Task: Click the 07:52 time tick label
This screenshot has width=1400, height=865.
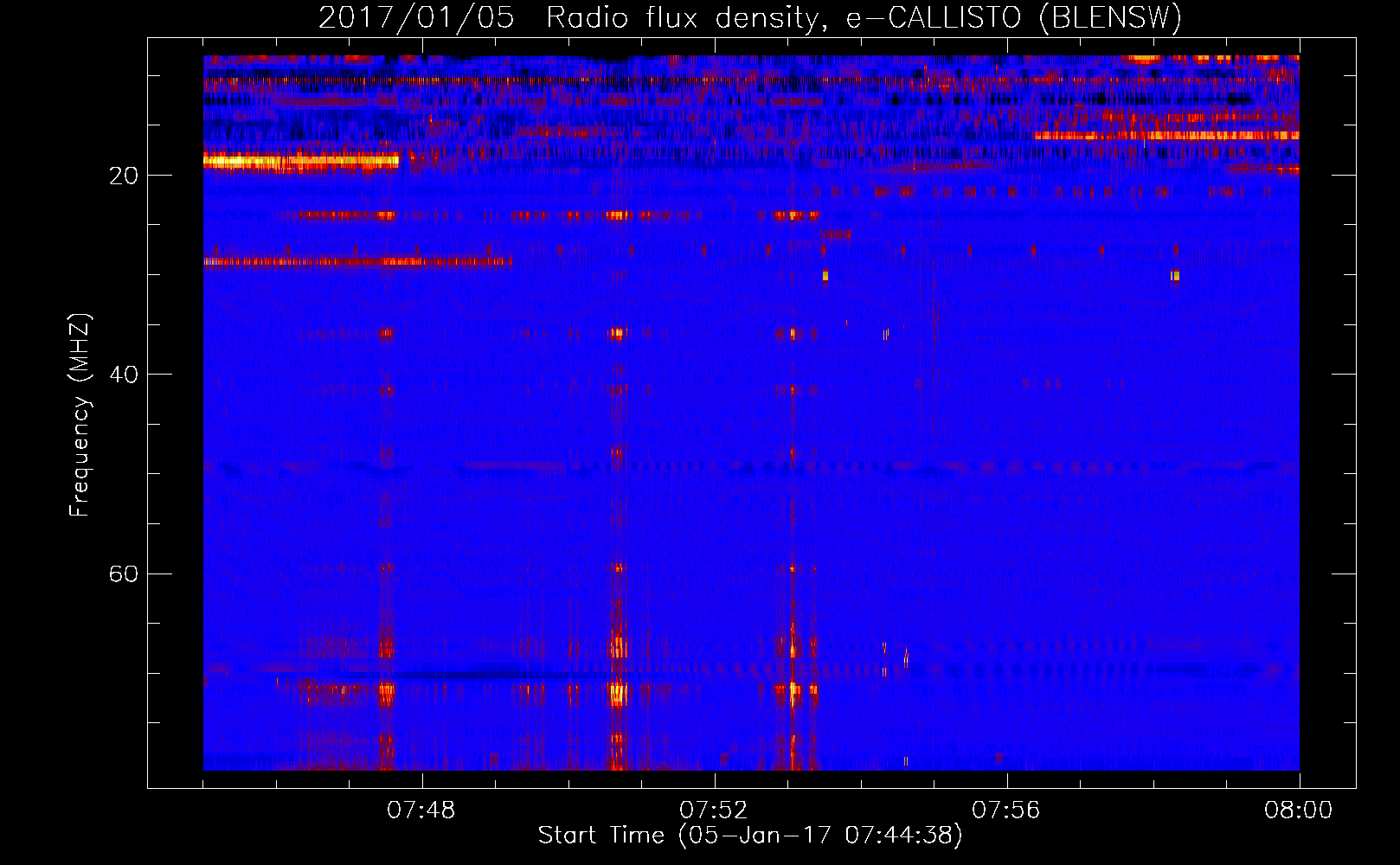Action: (x=714, y=811)
